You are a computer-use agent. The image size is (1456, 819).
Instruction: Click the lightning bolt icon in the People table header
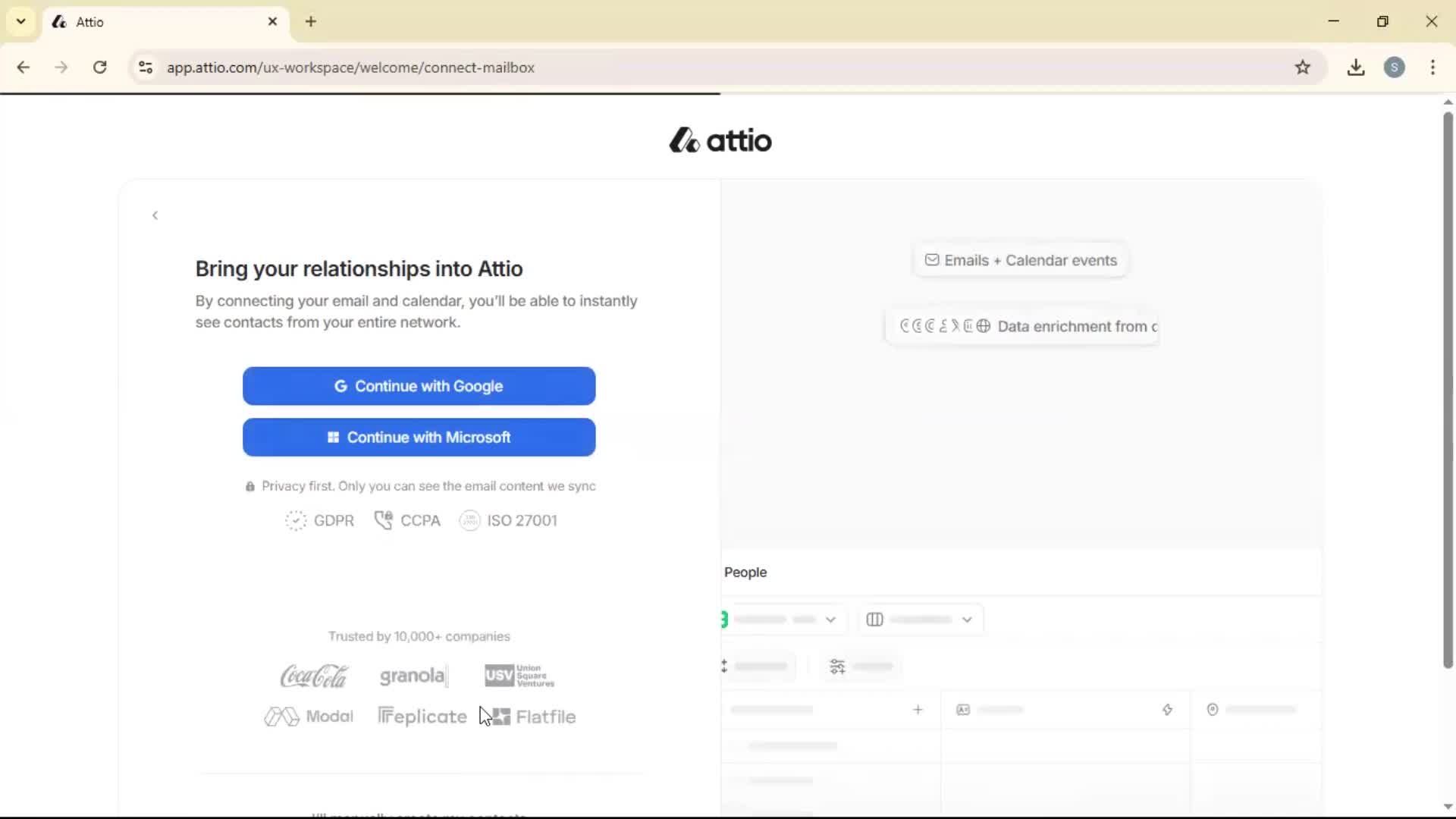(x=1167, y=710)
